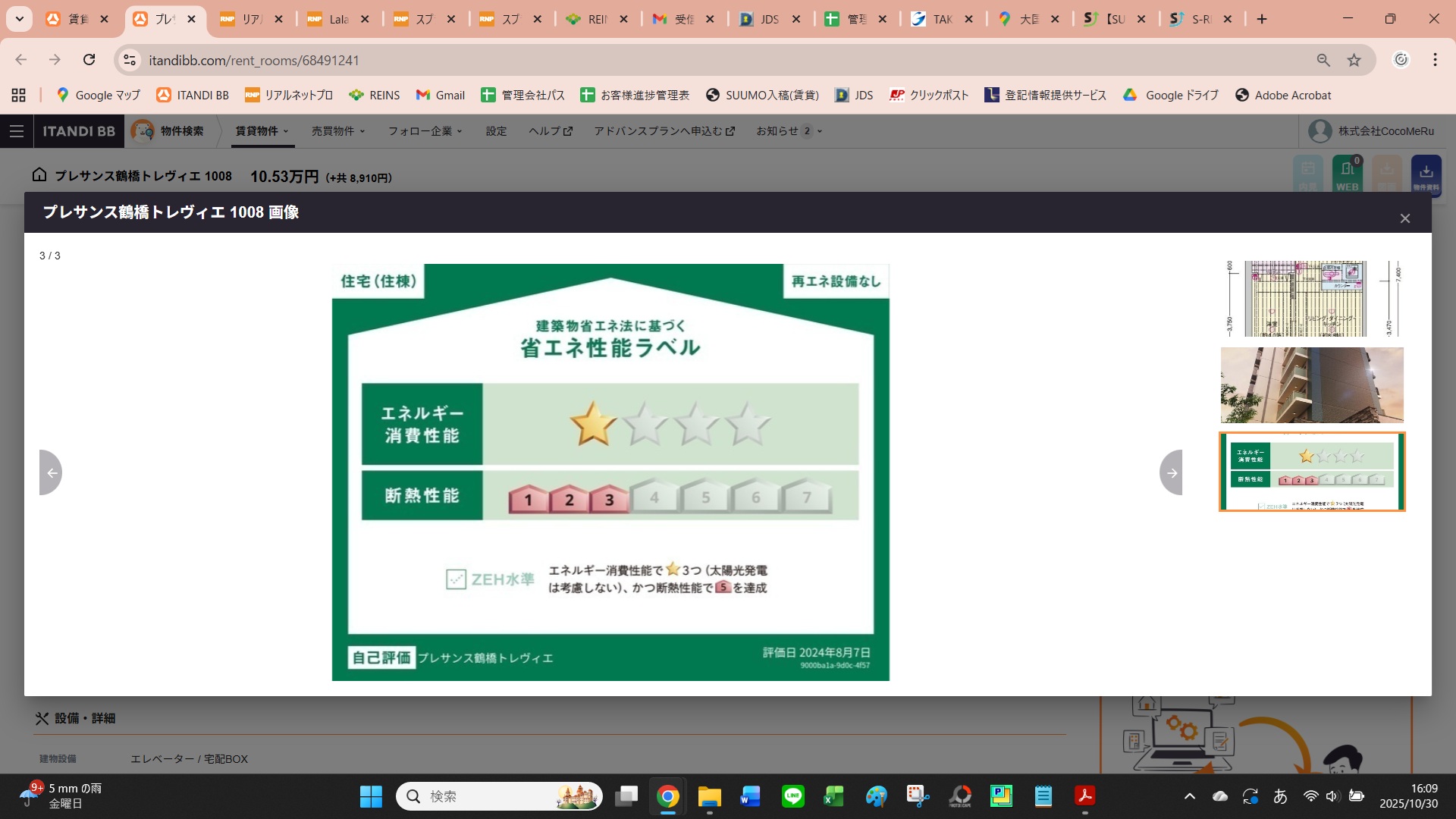Download via the blue 物件資料 icon

[x=1426, y=174]
